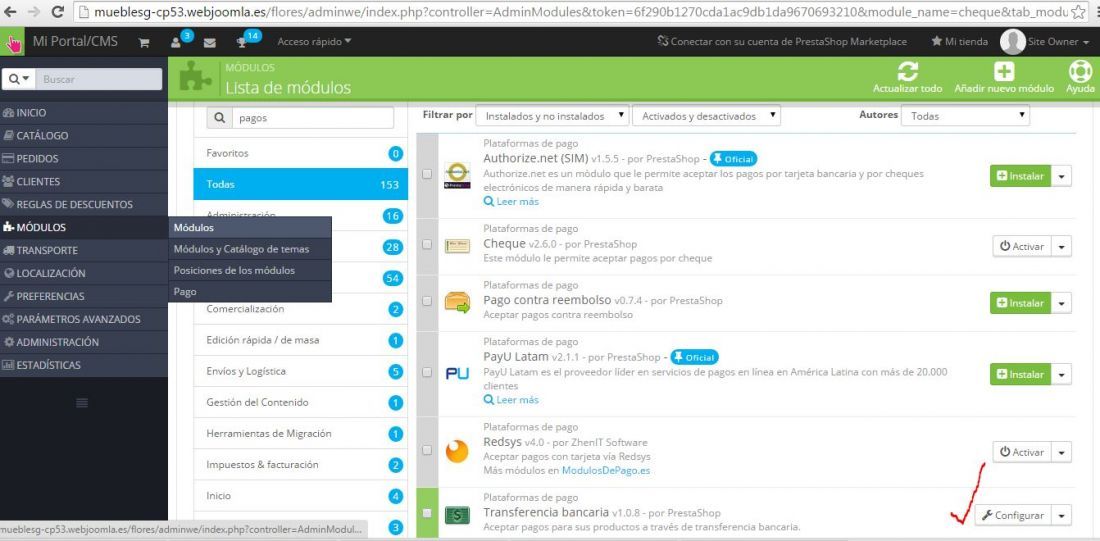Go to PEDIDOS in the sidebar
1100x541 pixels.
tap(84, 159)
